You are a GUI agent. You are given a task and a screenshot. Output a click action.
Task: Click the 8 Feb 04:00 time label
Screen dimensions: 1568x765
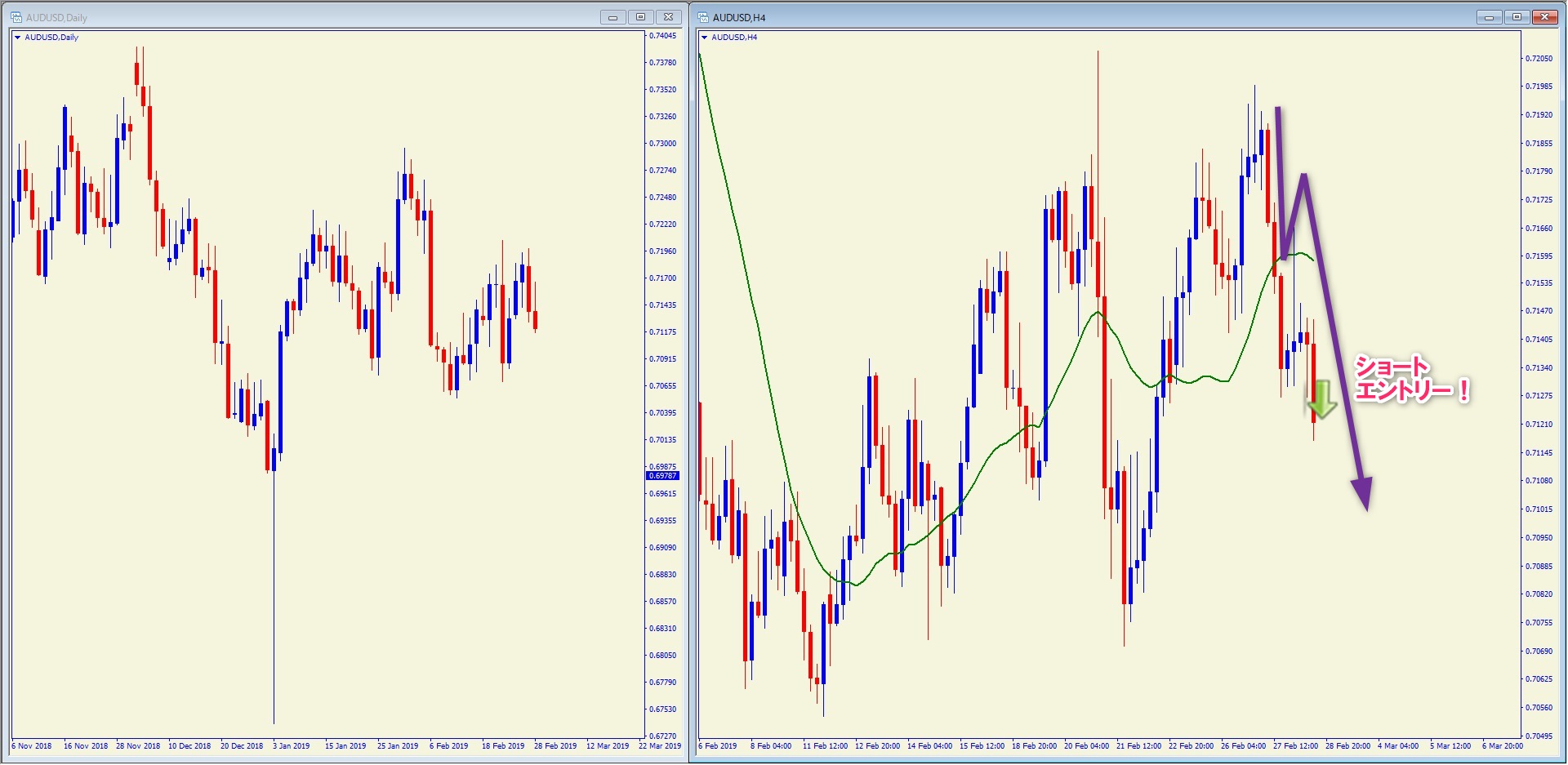(x=771, y=746)
